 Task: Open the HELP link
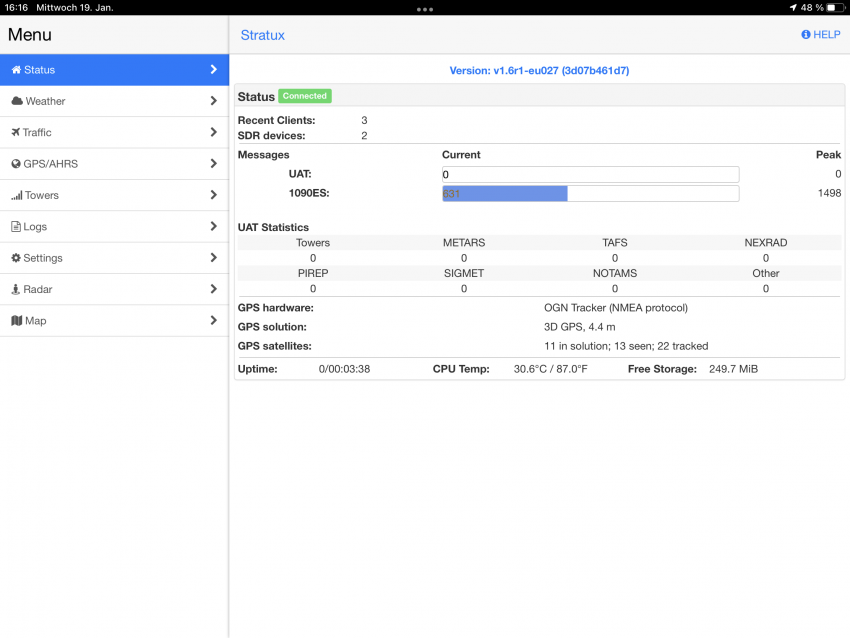(x=821, y=35)
